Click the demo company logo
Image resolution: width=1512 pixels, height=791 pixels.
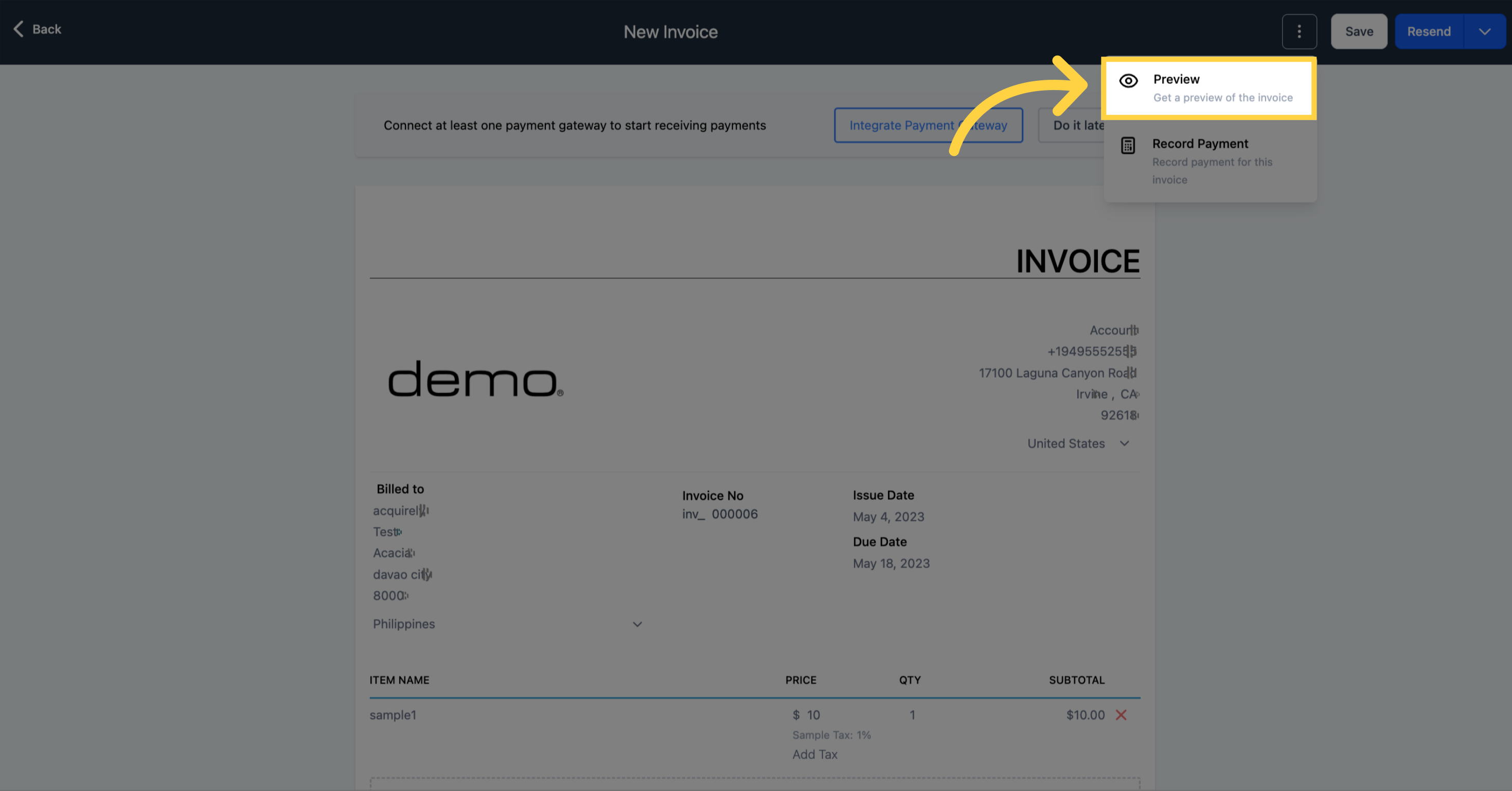click(475, 379)
